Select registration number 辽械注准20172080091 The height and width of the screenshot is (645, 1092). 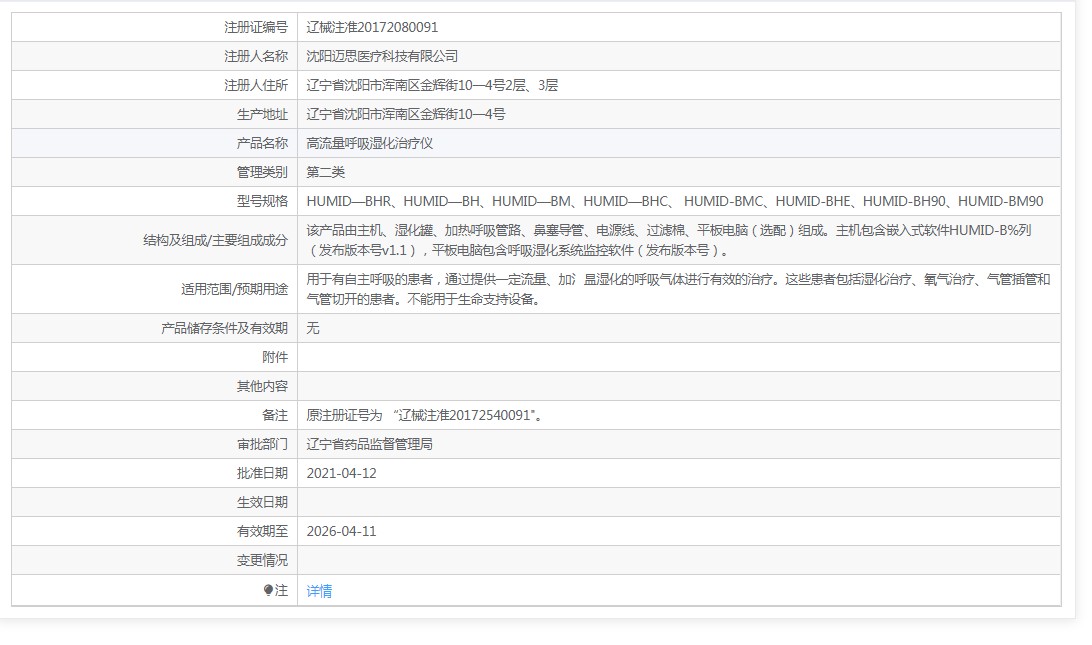click(372, 27)
